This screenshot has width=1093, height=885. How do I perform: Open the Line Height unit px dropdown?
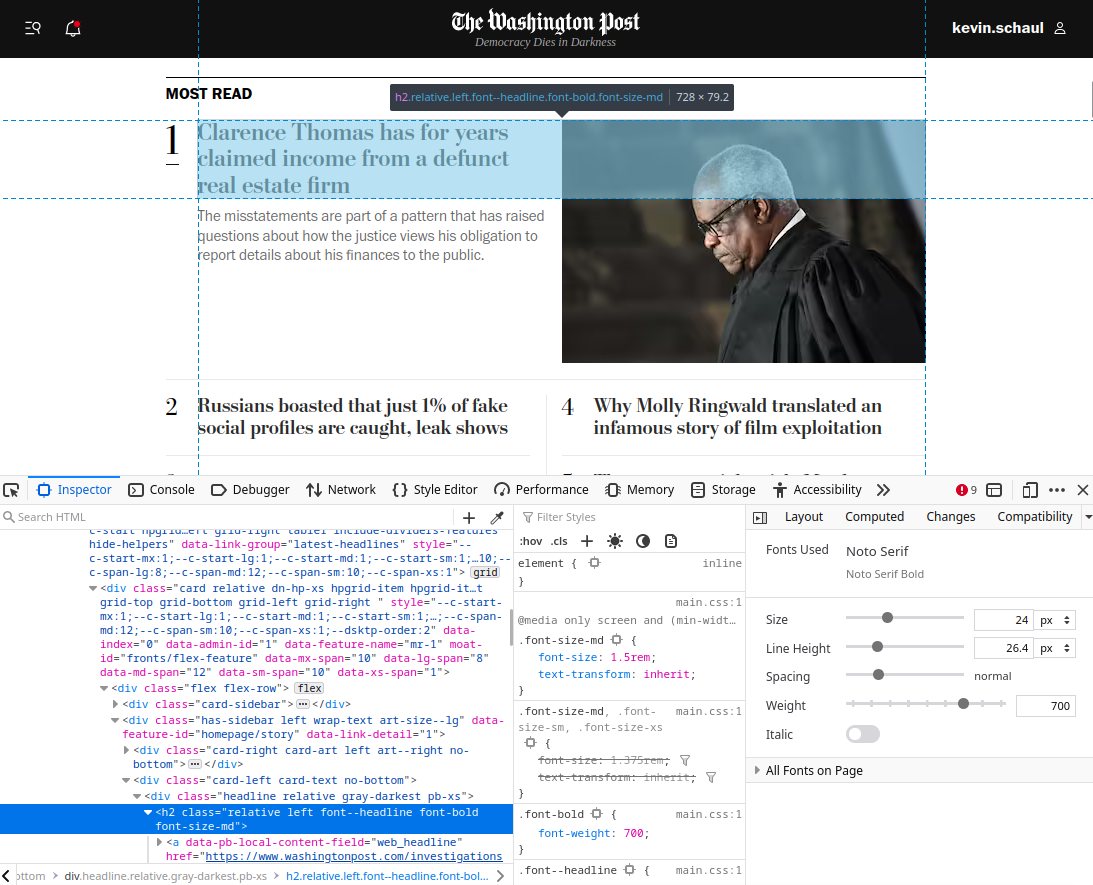1055,648
